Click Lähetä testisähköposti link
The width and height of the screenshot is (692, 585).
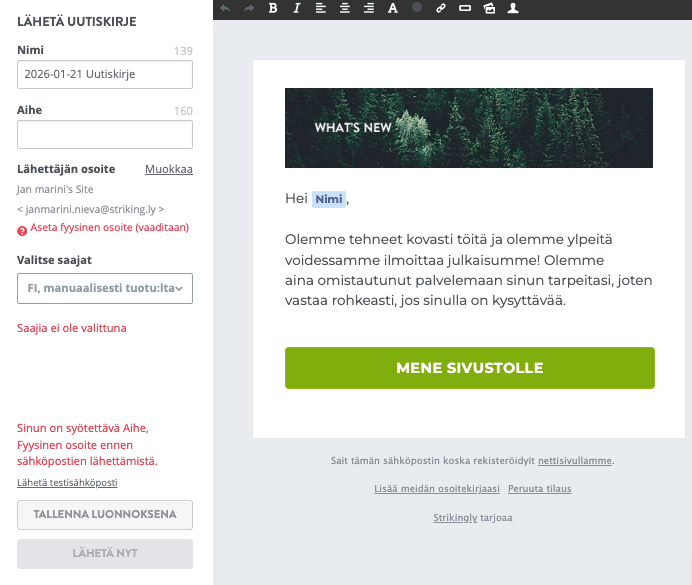[67, 482]
